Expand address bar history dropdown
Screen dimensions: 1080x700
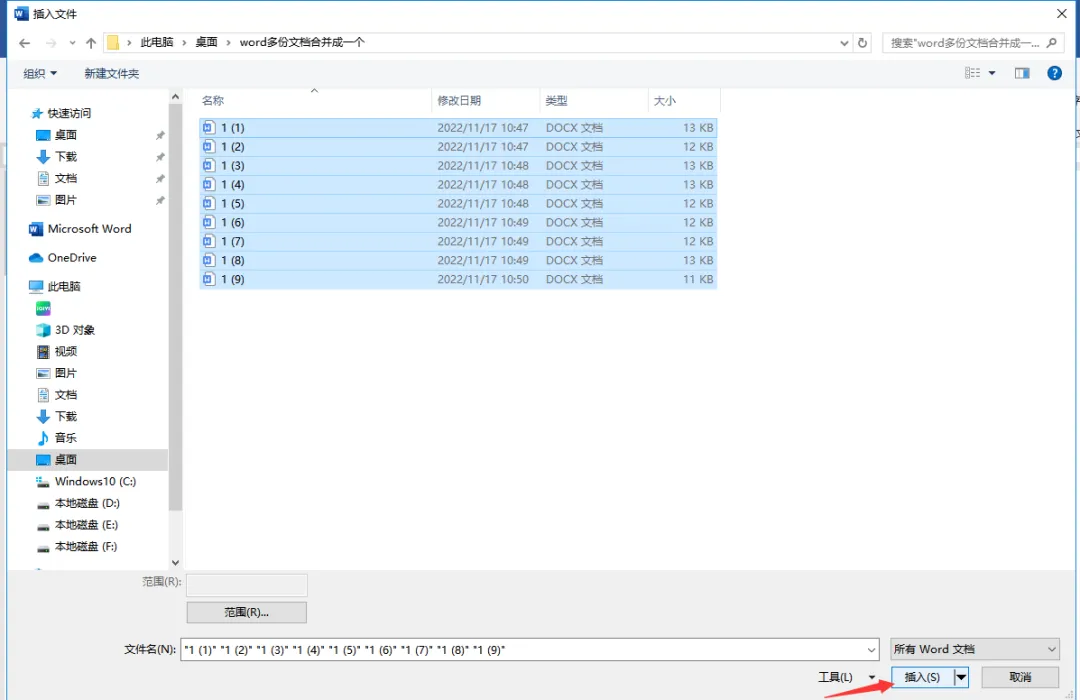844,43
